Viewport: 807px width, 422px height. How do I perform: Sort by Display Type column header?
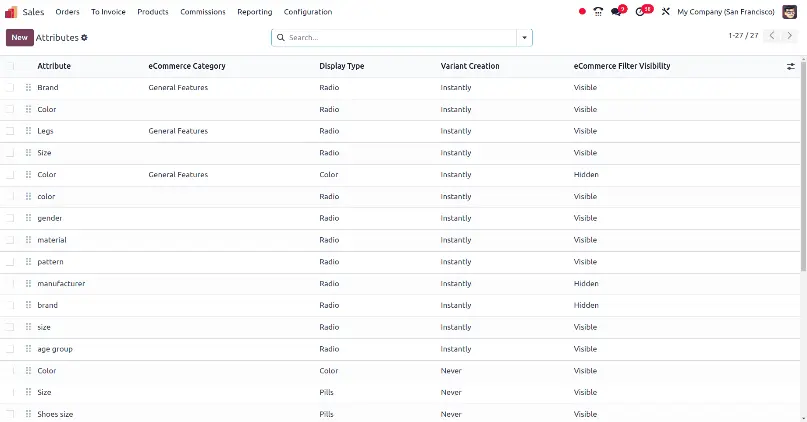tap(342, 66)
